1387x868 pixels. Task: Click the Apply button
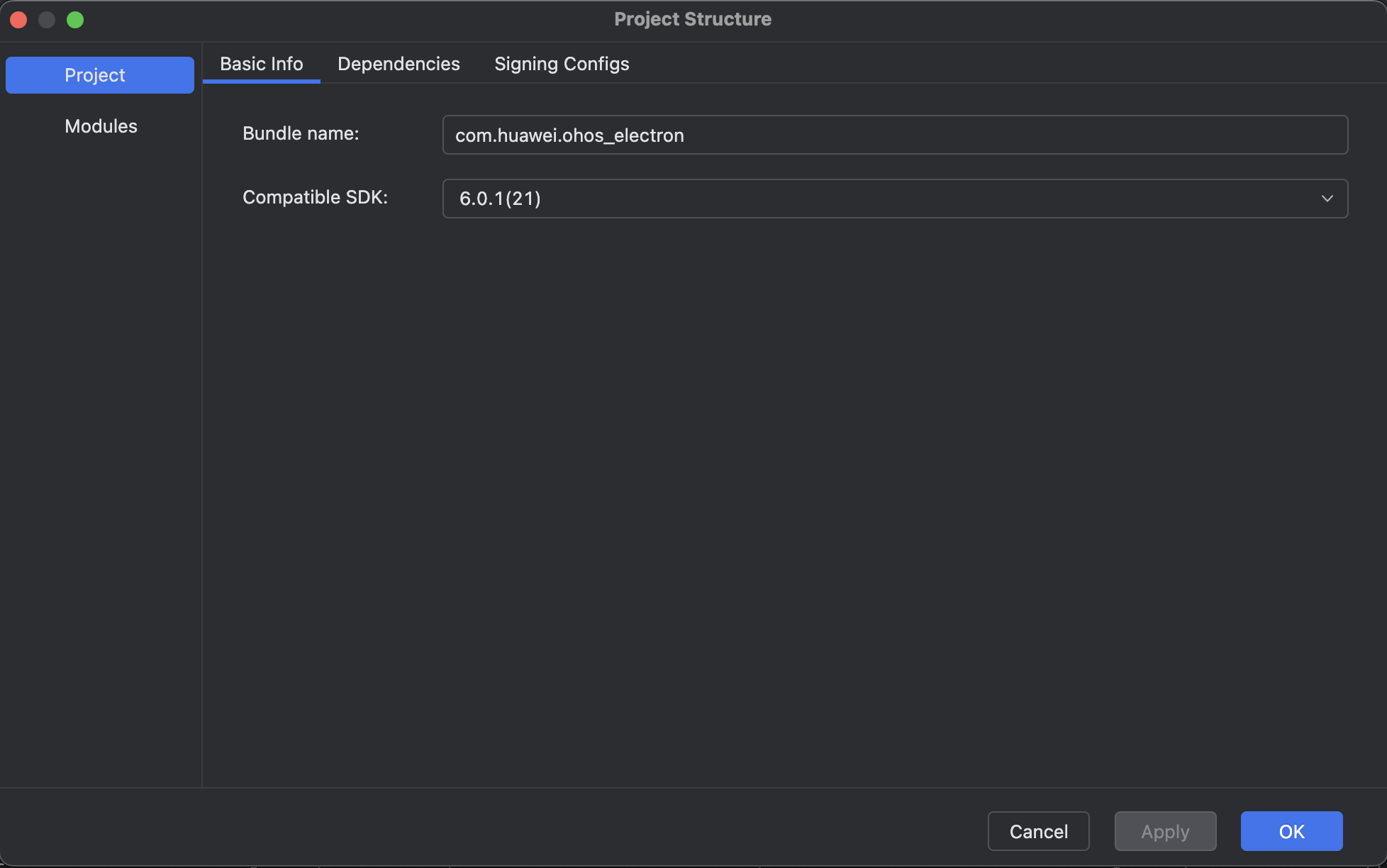click(1165, 831)
